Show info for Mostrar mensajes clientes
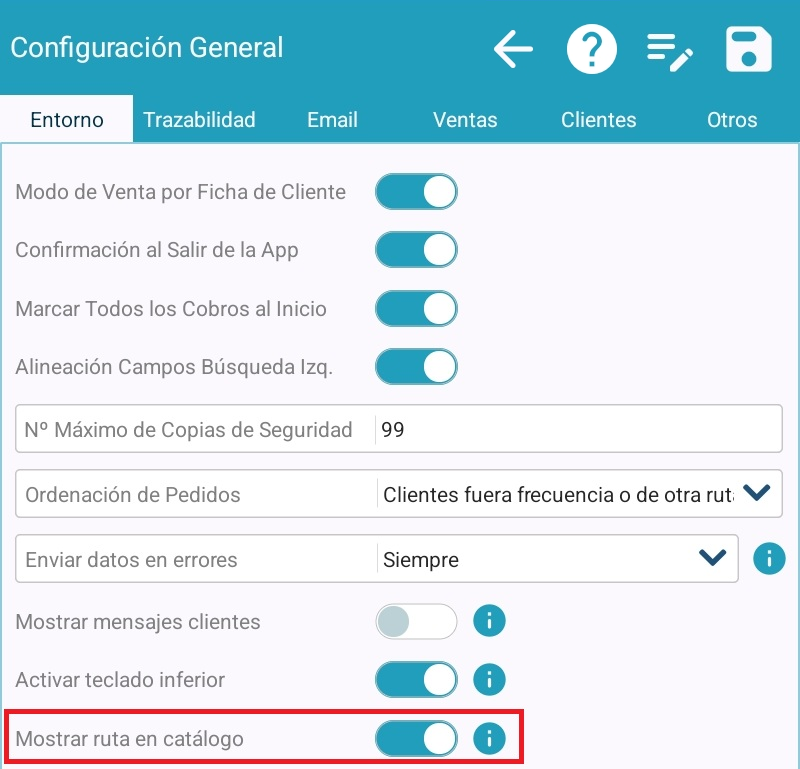800x769 pixels. (489, 621)
